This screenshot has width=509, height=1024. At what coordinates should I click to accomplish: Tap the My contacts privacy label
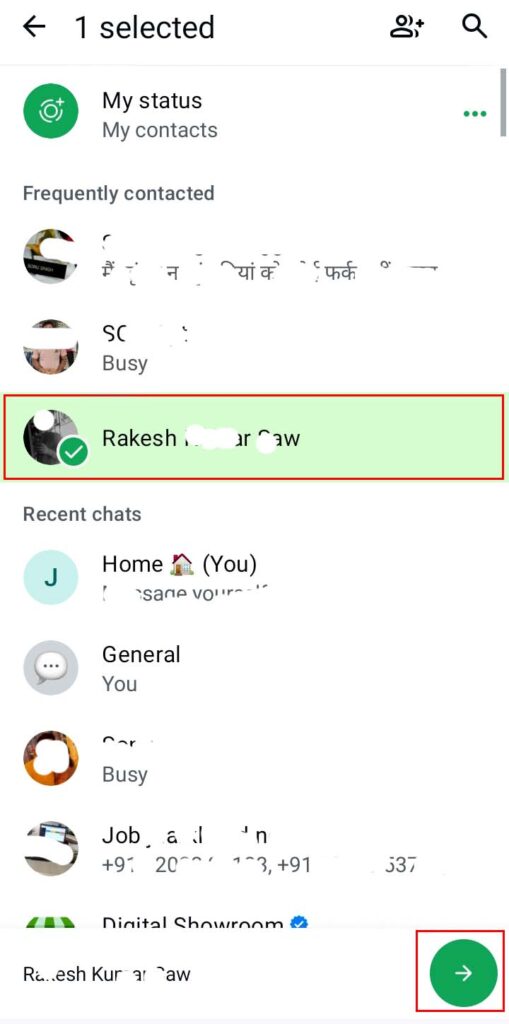tap(159, 130)
